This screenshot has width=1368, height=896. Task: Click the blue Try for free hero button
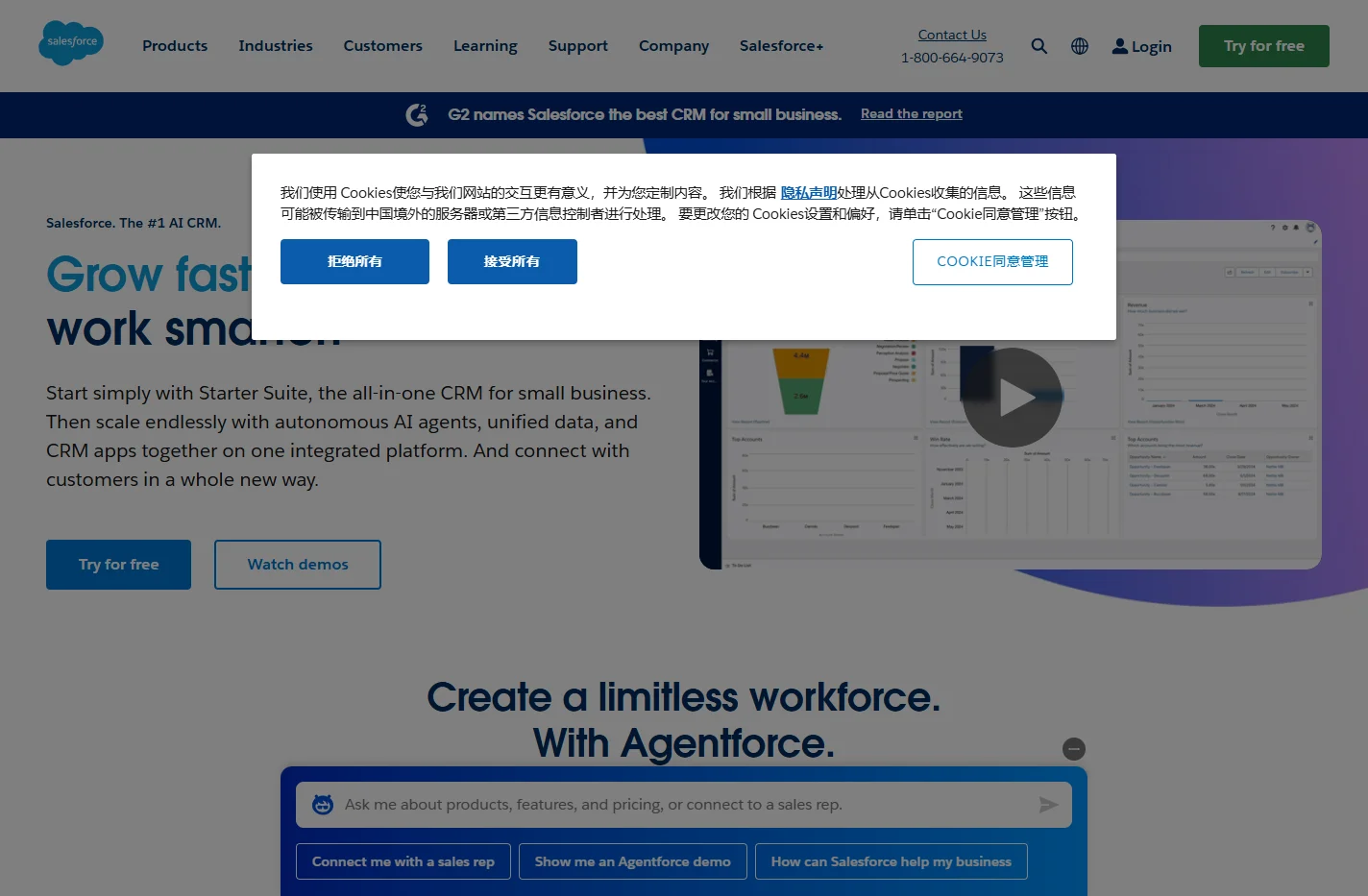(x=118, y=565)
